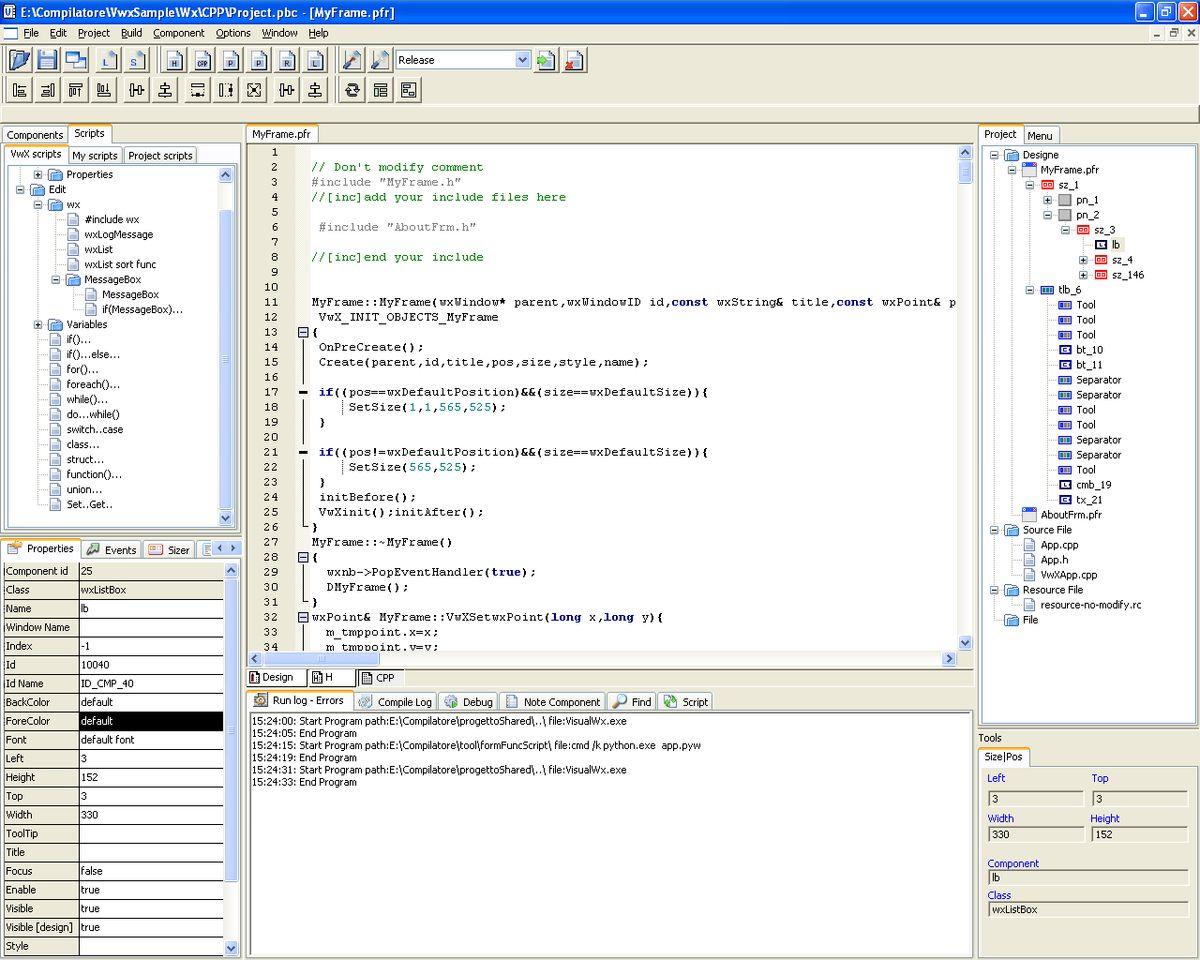
Task: Open the Build menu
Action: [x=131, y=33]
